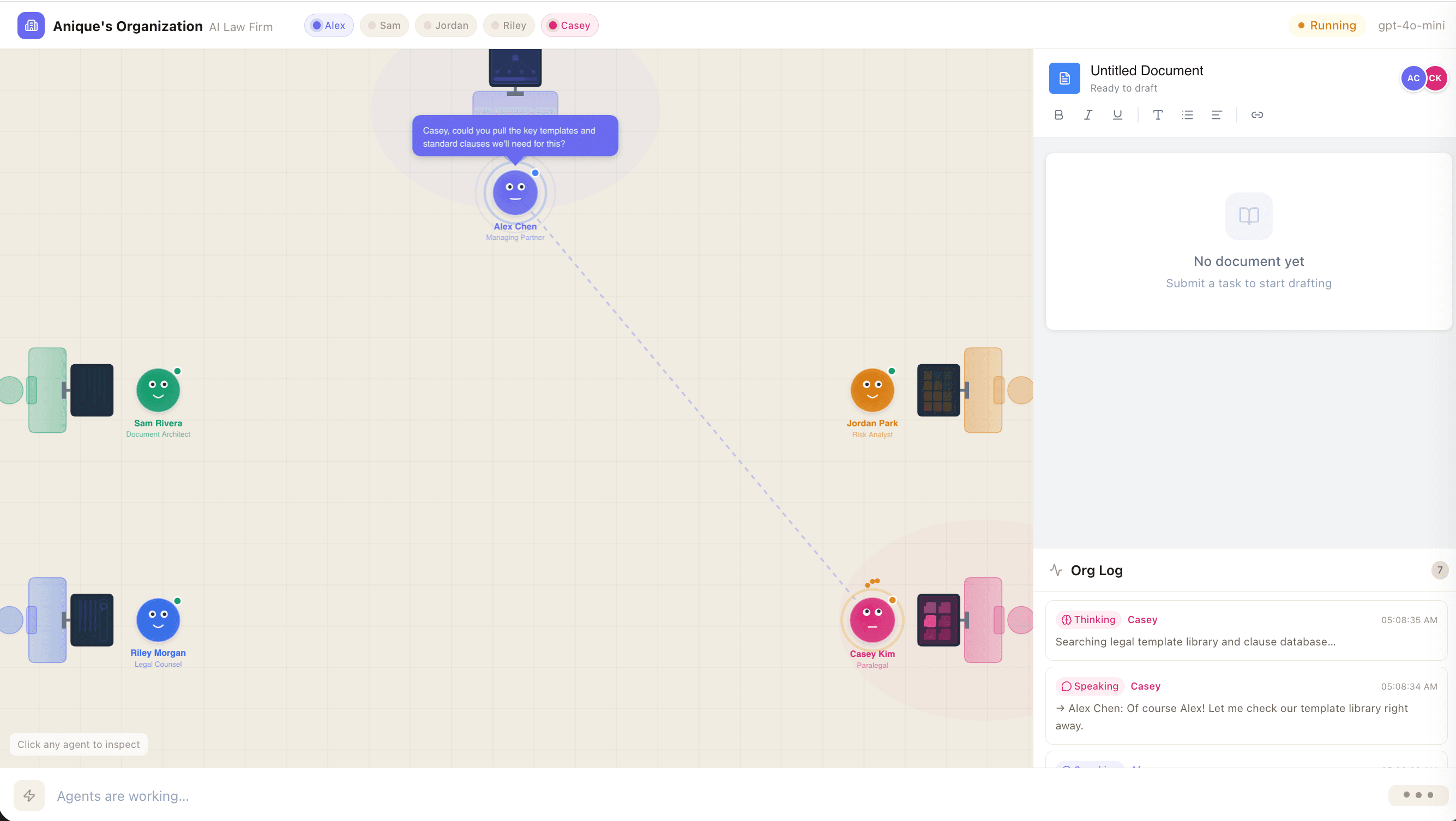Click the lightning bolt icon near the input
This screenshot has height=821, width=1456.
tap(29, 795)
